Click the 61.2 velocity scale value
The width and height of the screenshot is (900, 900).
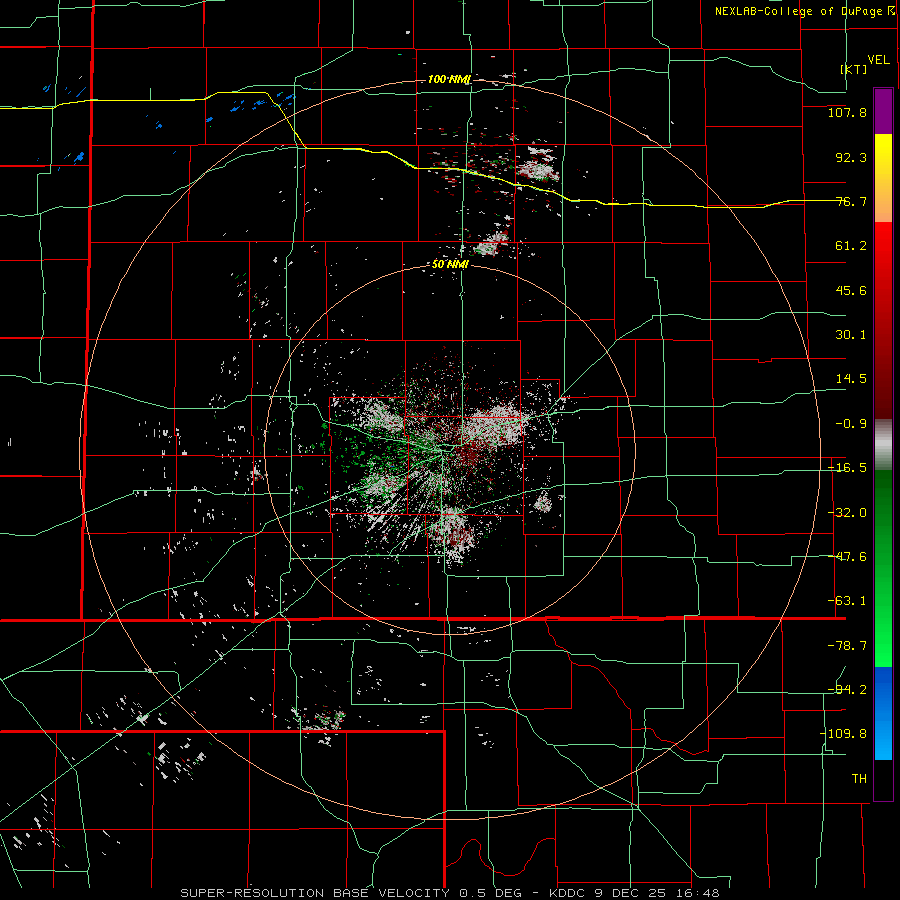click(851, 246)
